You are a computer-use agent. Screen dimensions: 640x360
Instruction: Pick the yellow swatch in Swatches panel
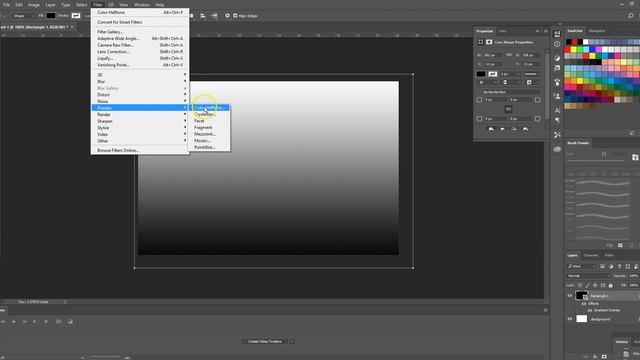click(573, 49)
